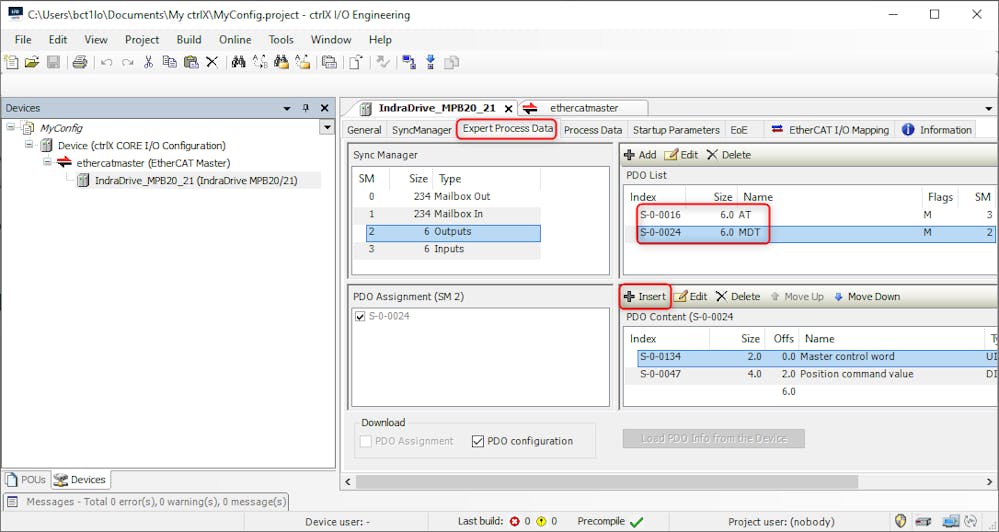The height and width of the screenshot is (532, 999).
Task: Click the Replace in project folder icon
Action: point(303,62)
